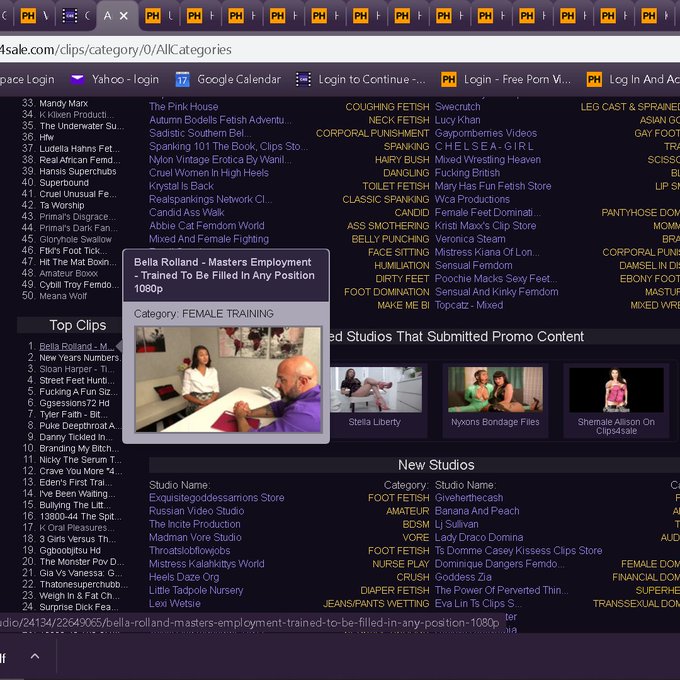Select CRUSH category in New Studios
This screenshot has width=680, height=680.
point(412,577)
